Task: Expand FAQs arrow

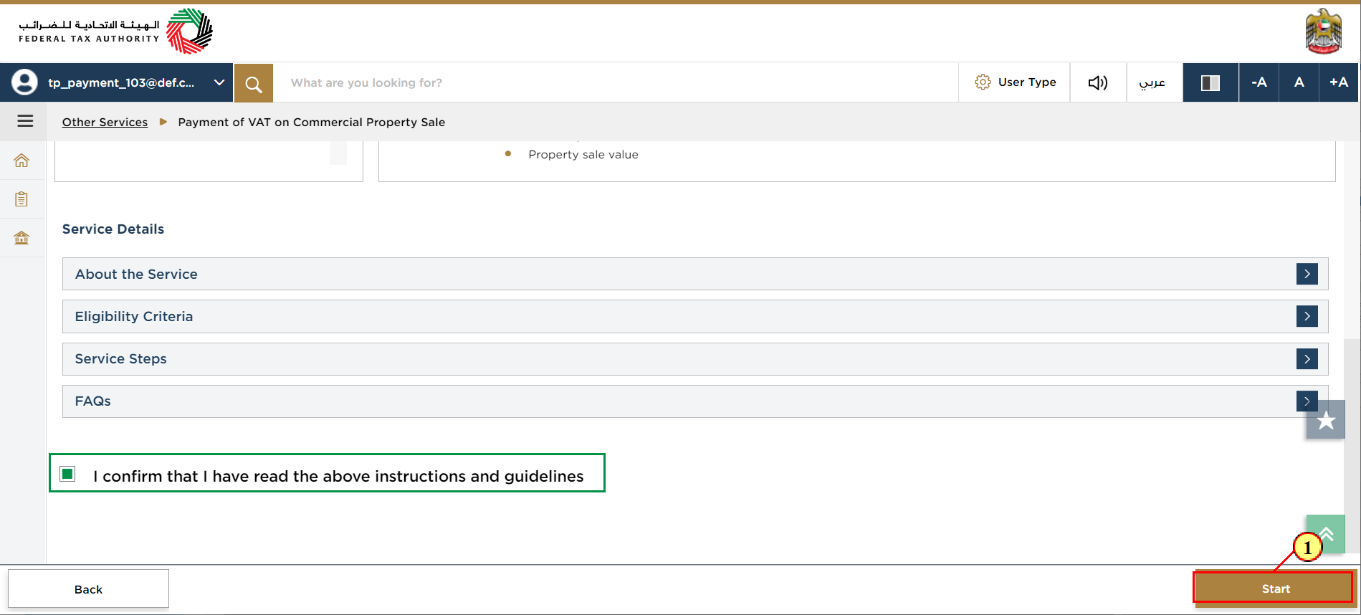Action: point(1306,401)
